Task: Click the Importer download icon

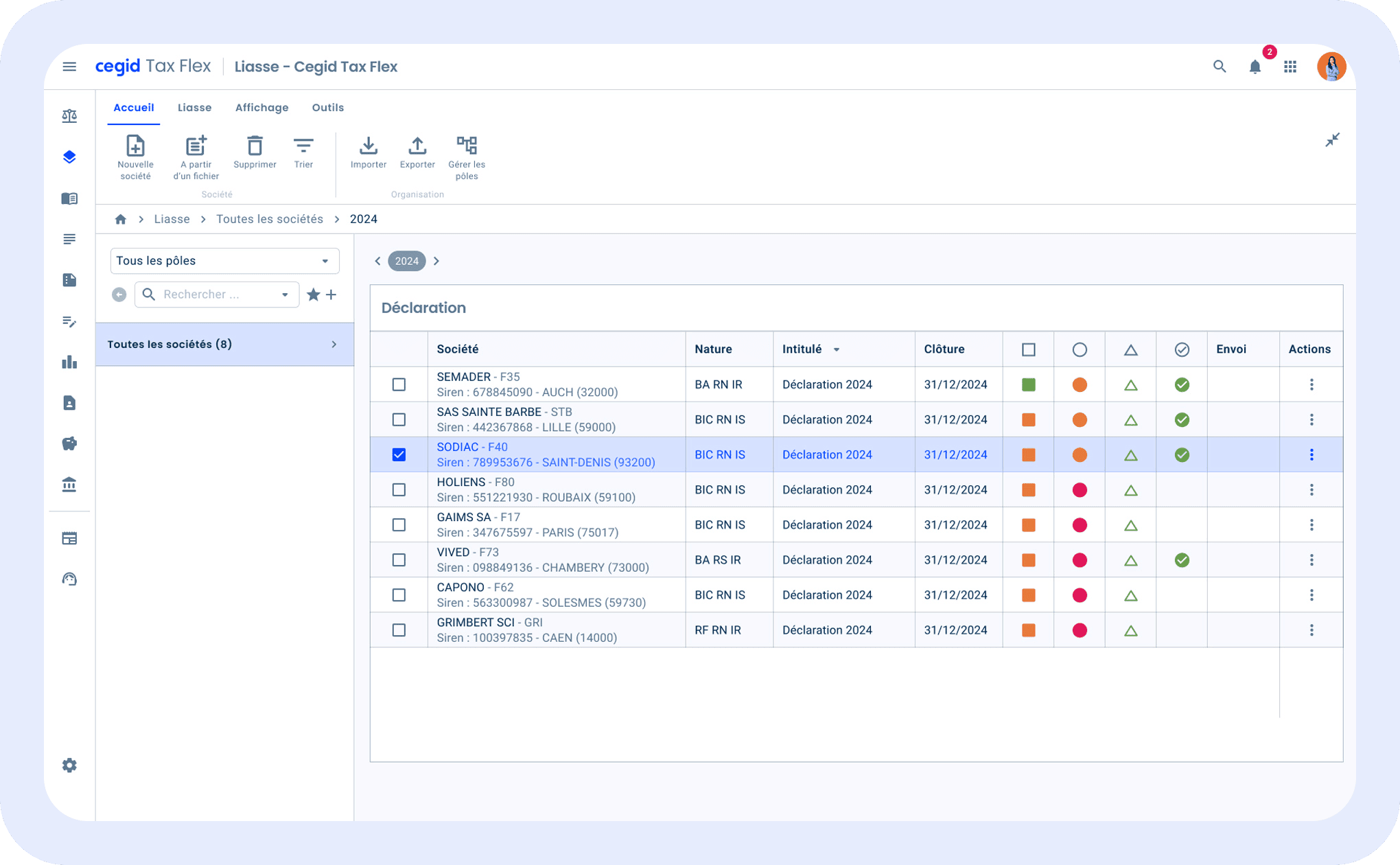Action: coord(369,146)
